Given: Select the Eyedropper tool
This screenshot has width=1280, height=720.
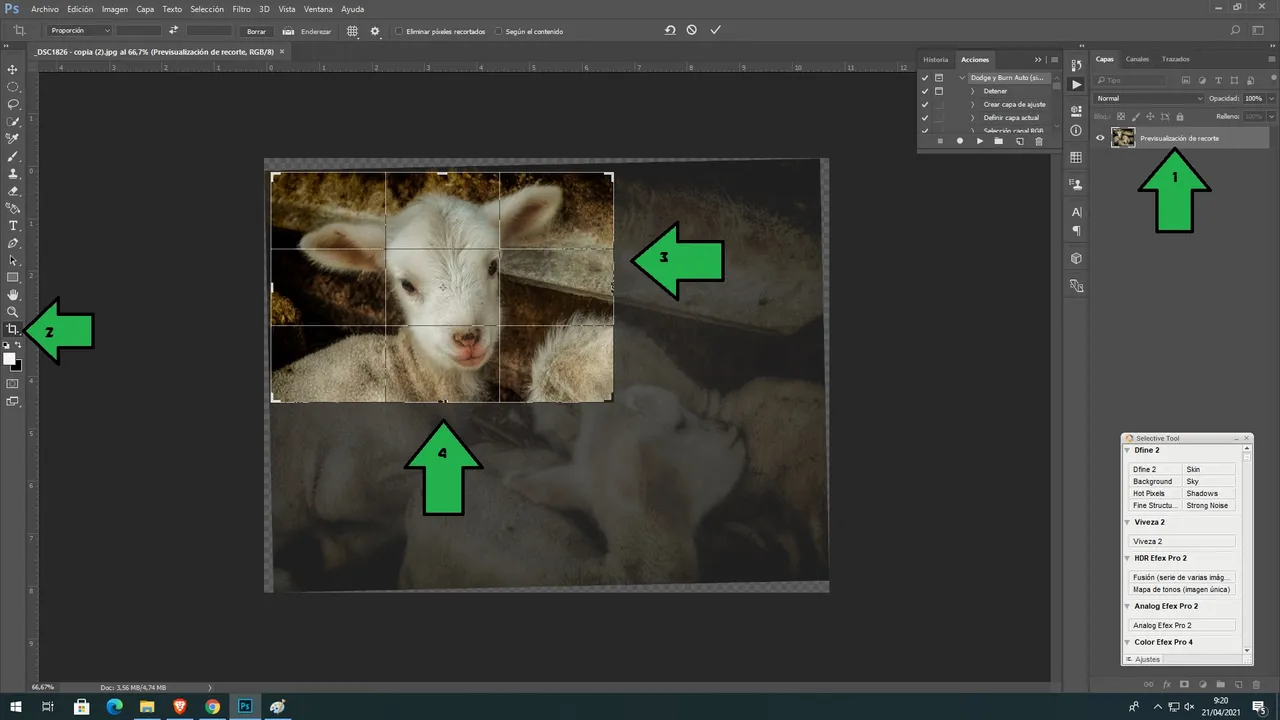Looking at the screenshot, I should pos(13,139).
